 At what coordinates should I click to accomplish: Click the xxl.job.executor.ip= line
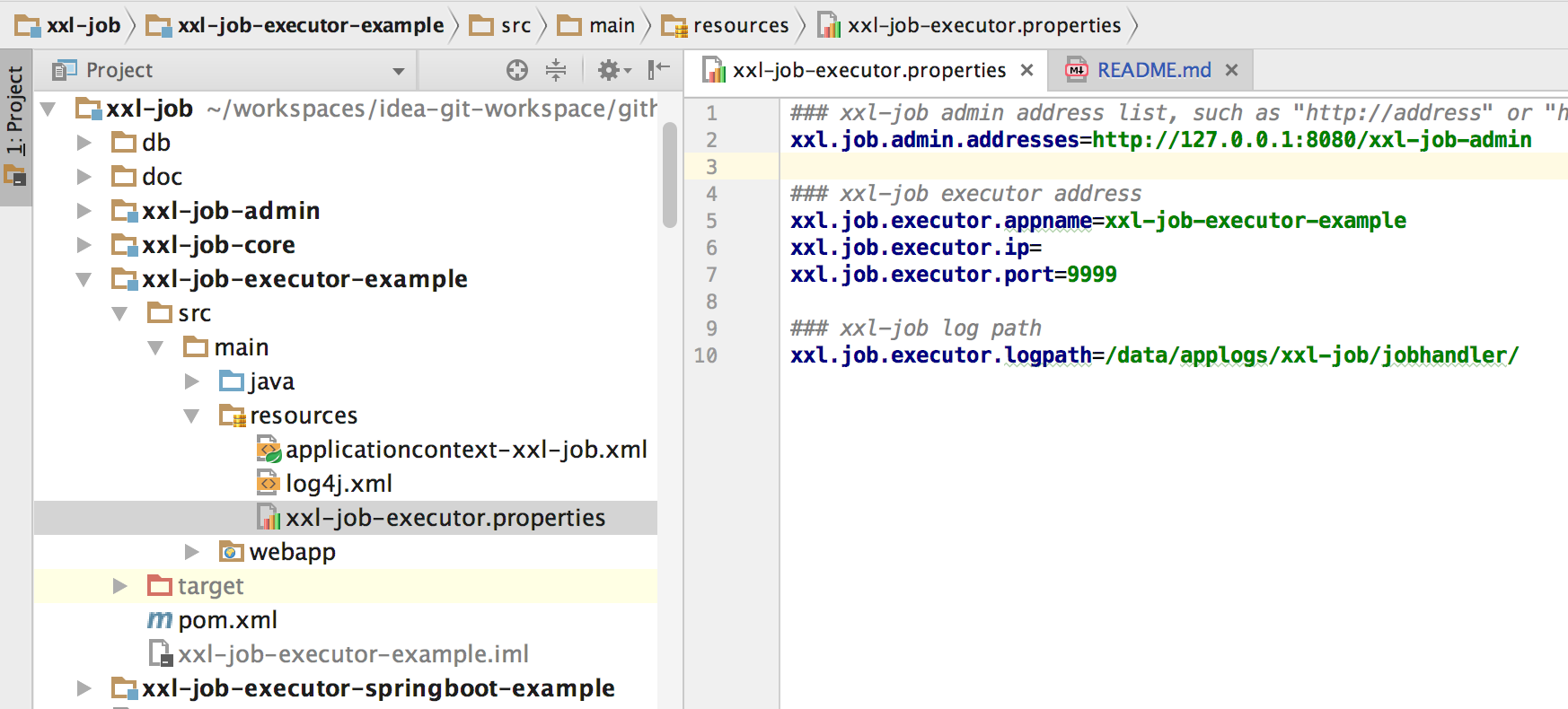coord(915,248)
